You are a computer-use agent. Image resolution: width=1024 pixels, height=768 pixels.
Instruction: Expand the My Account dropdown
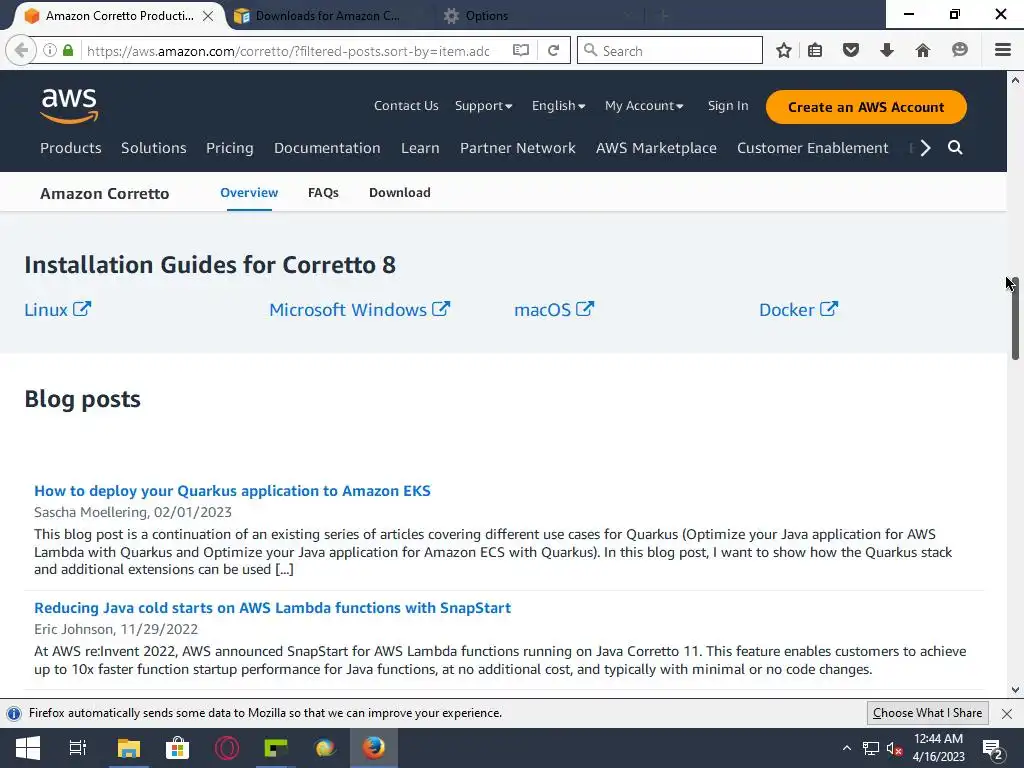tap(644, 106)
